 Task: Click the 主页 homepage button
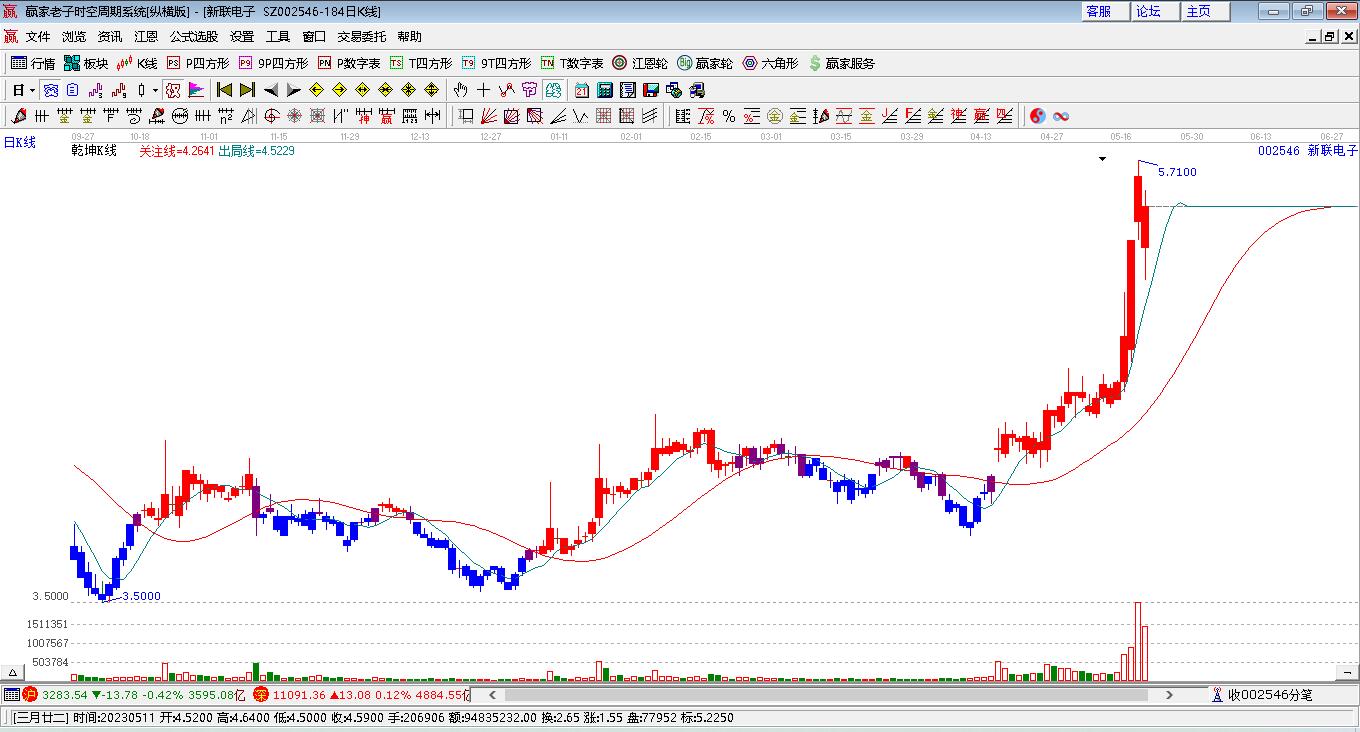1205,11
